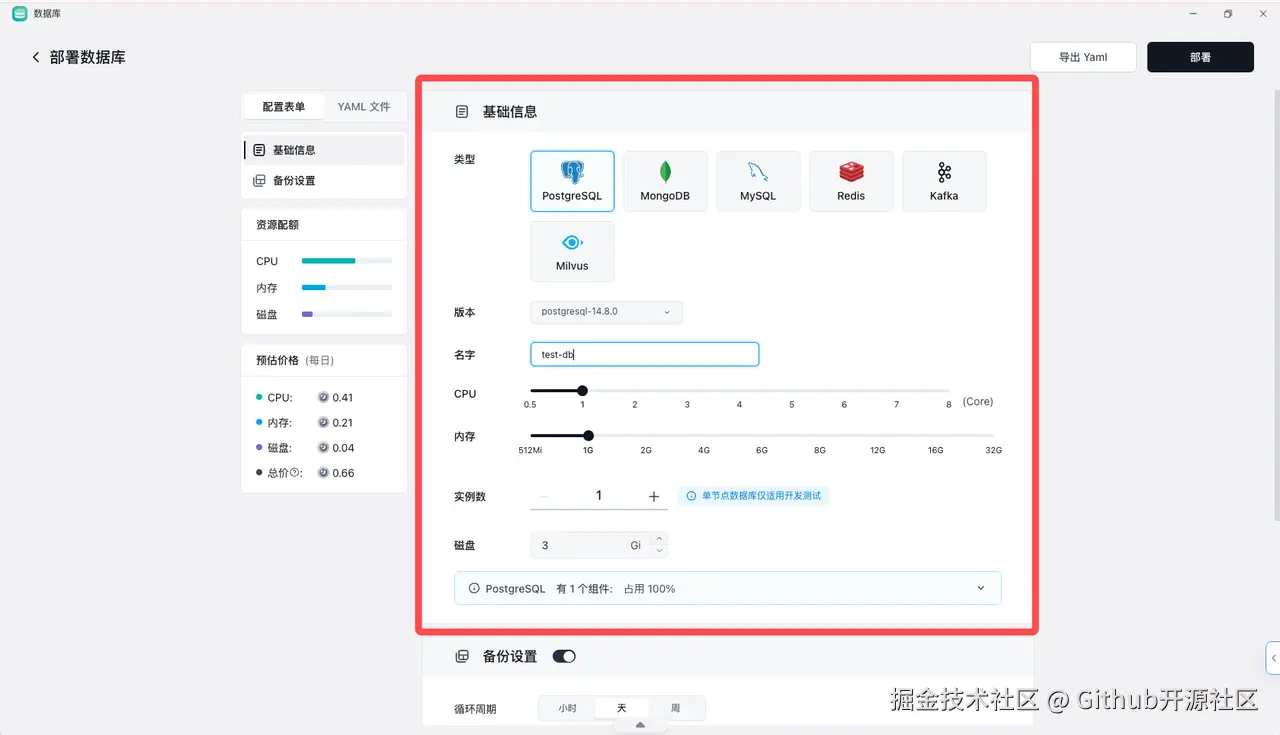Click the 总价 help question-mark icon

295,473
